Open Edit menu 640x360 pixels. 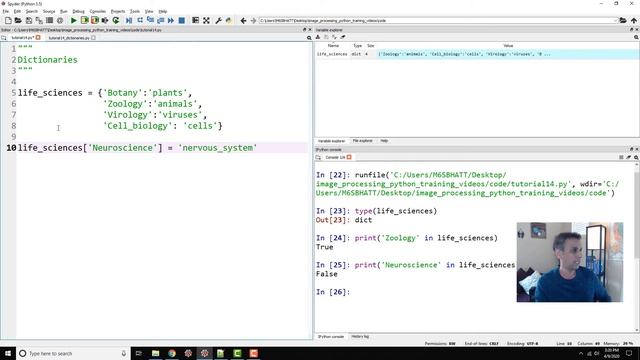17,11
